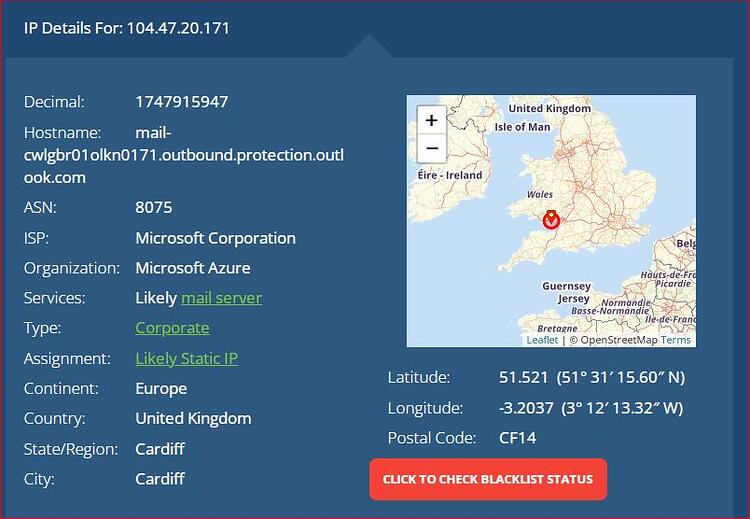Zoom in on the map
This screenshot has width=750, height=519.
tap(431, 120)
